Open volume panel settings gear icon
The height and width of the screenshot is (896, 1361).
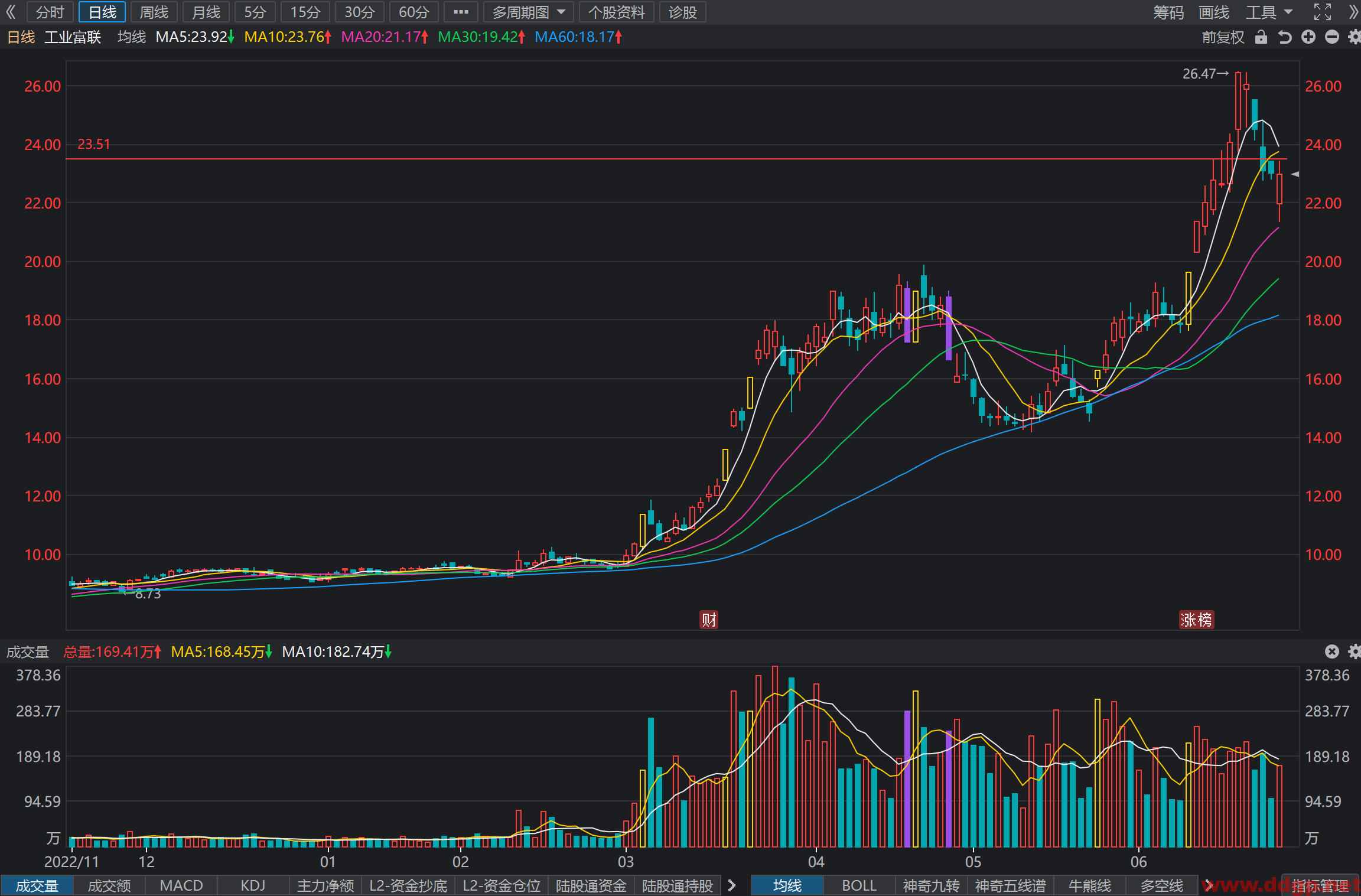(1355, 651)
